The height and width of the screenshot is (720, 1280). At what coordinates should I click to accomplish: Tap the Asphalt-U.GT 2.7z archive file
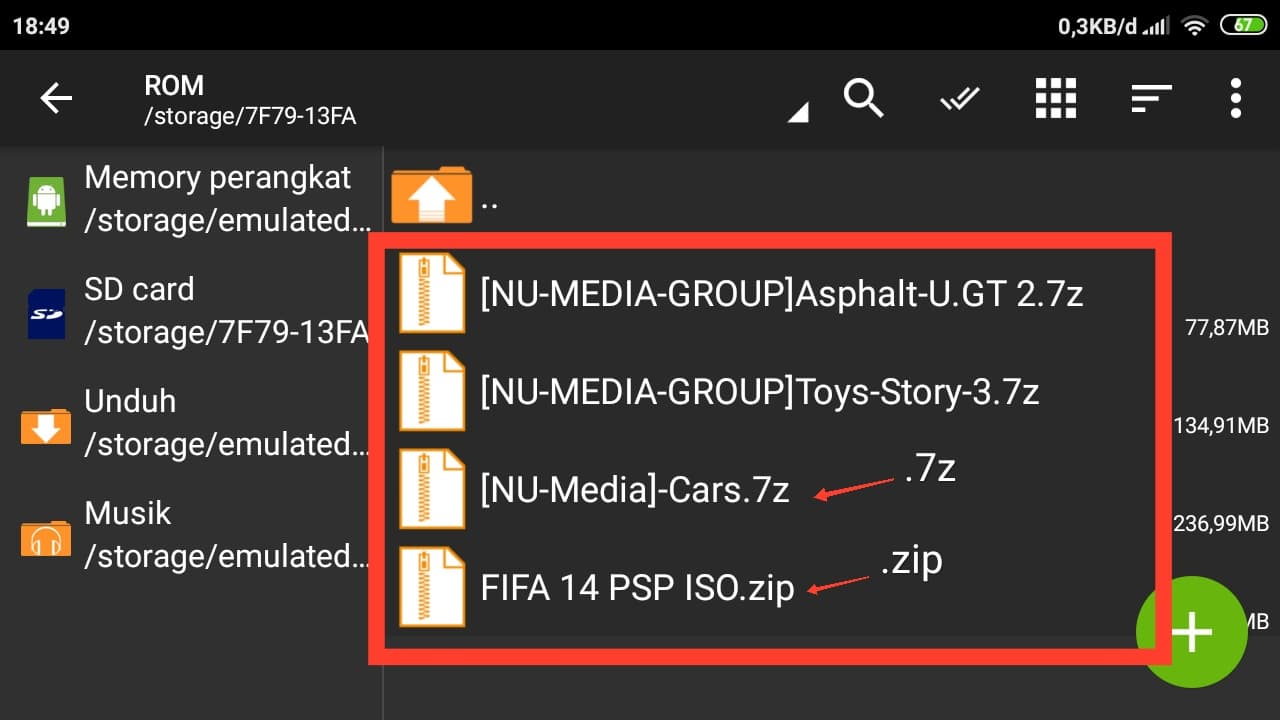(781, 294)
